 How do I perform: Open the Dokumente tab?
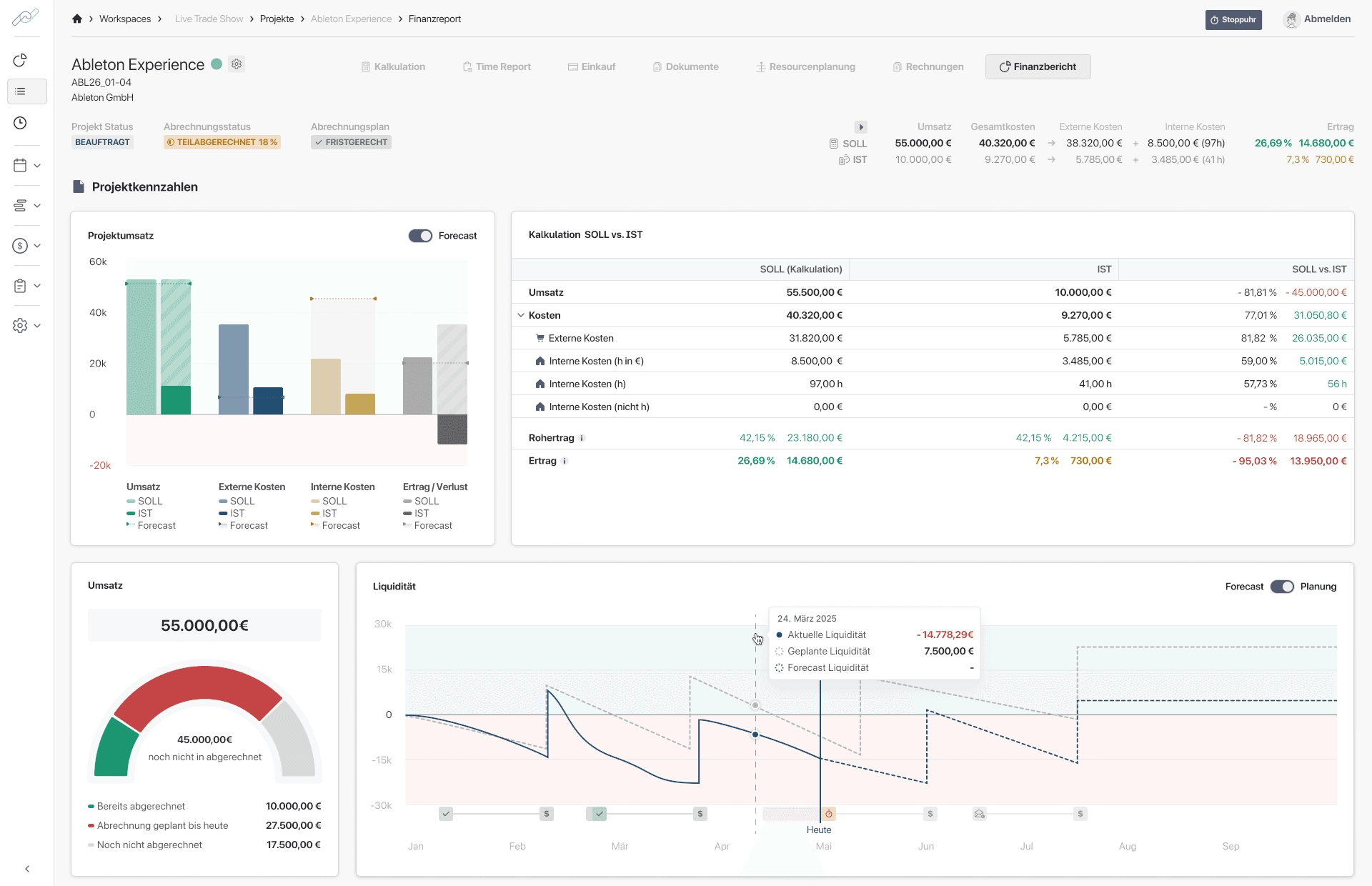click(685, 66)
